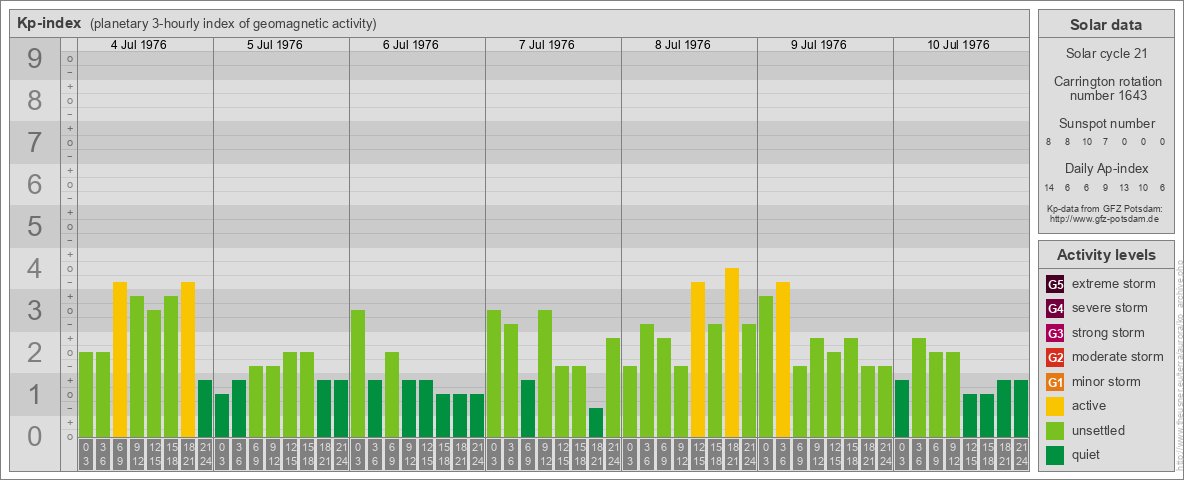The width and height of the screenshot is (1184, 480).
Task: Click daily Ap-index value 9
Action: [x=1105, y=187]
